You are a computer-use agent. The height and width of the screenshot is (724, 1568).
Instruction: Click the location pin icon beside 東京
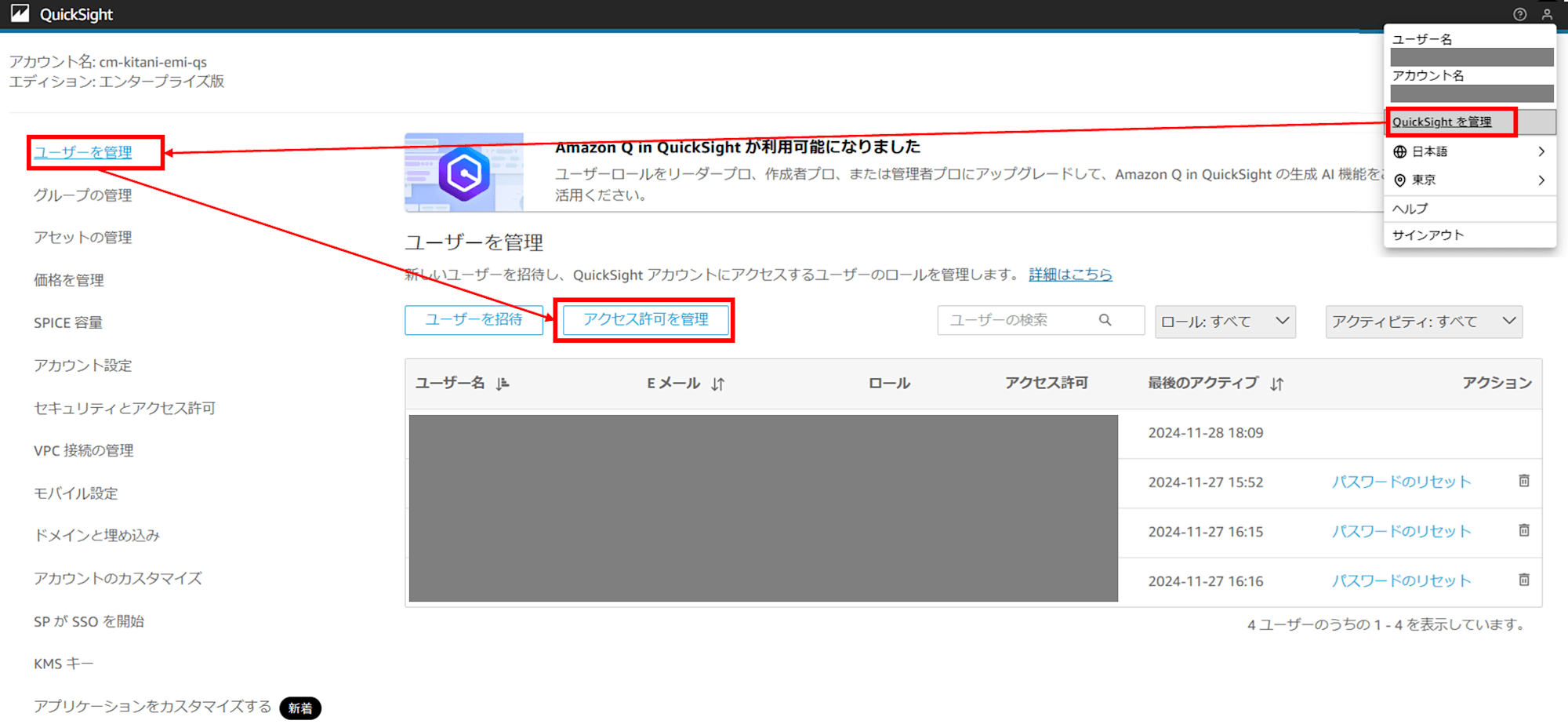point(1399,180)
